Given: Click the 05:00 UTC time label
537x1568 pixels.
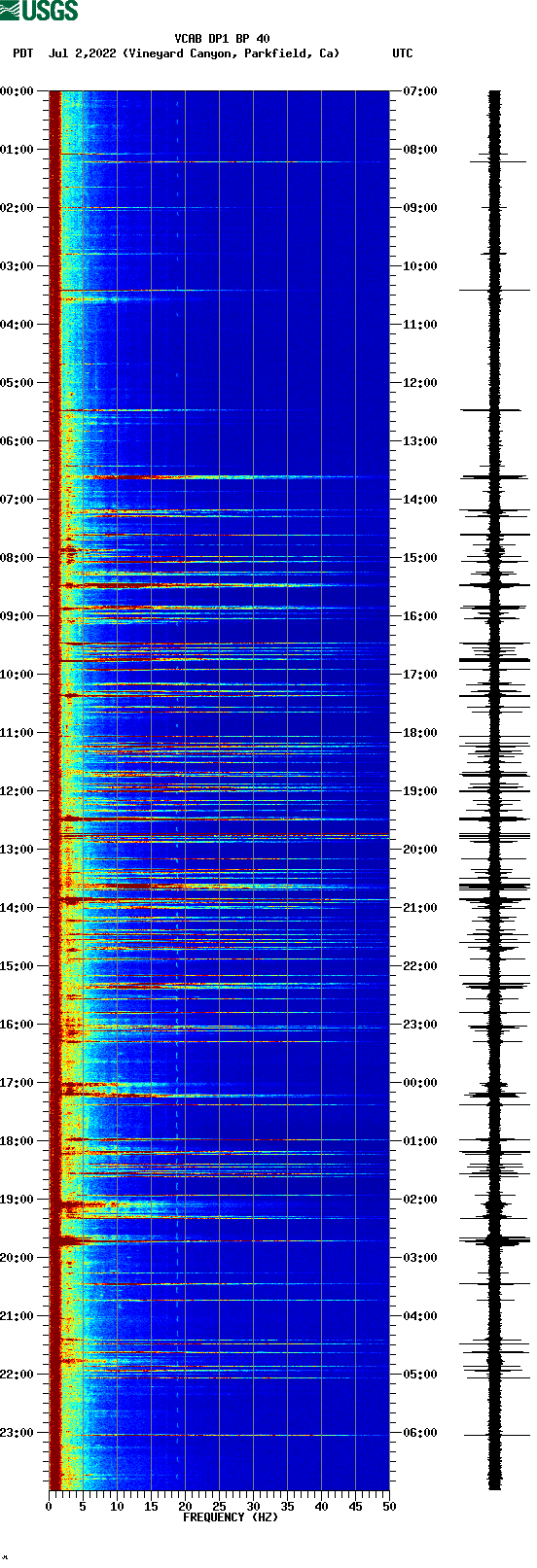Looking at the screenshot, I should pos(420,1375).
